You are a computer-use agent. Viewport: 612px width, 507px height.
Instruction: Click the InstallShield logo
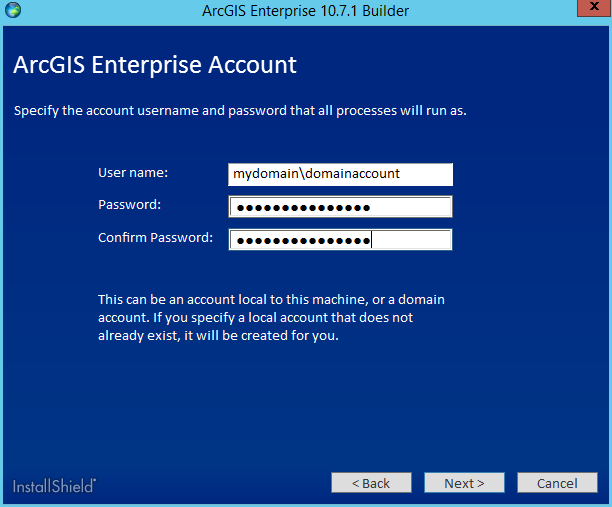tap(54, 486)
